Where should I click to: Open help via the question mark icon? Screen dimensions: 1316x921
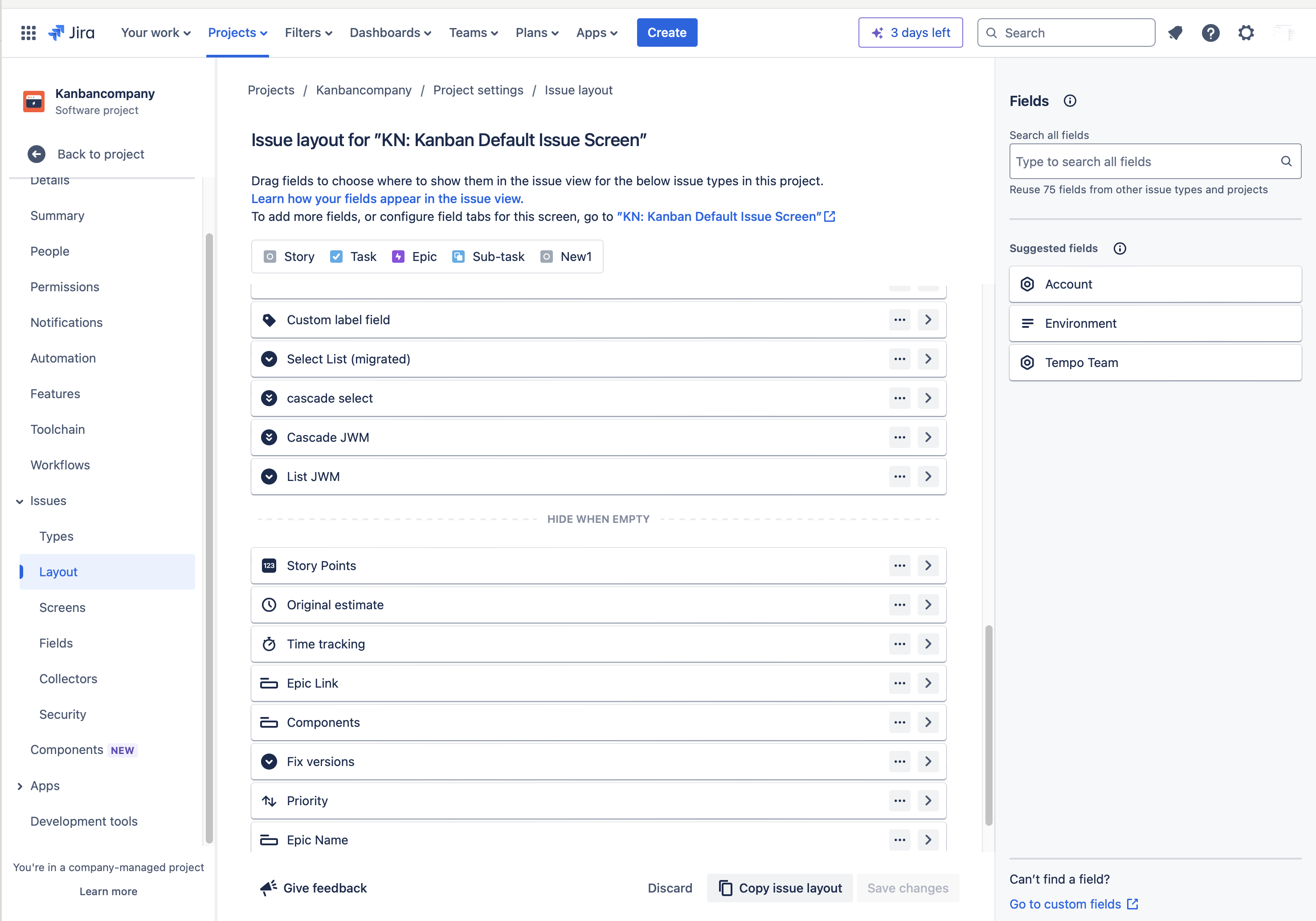[x=1210, y=33]
